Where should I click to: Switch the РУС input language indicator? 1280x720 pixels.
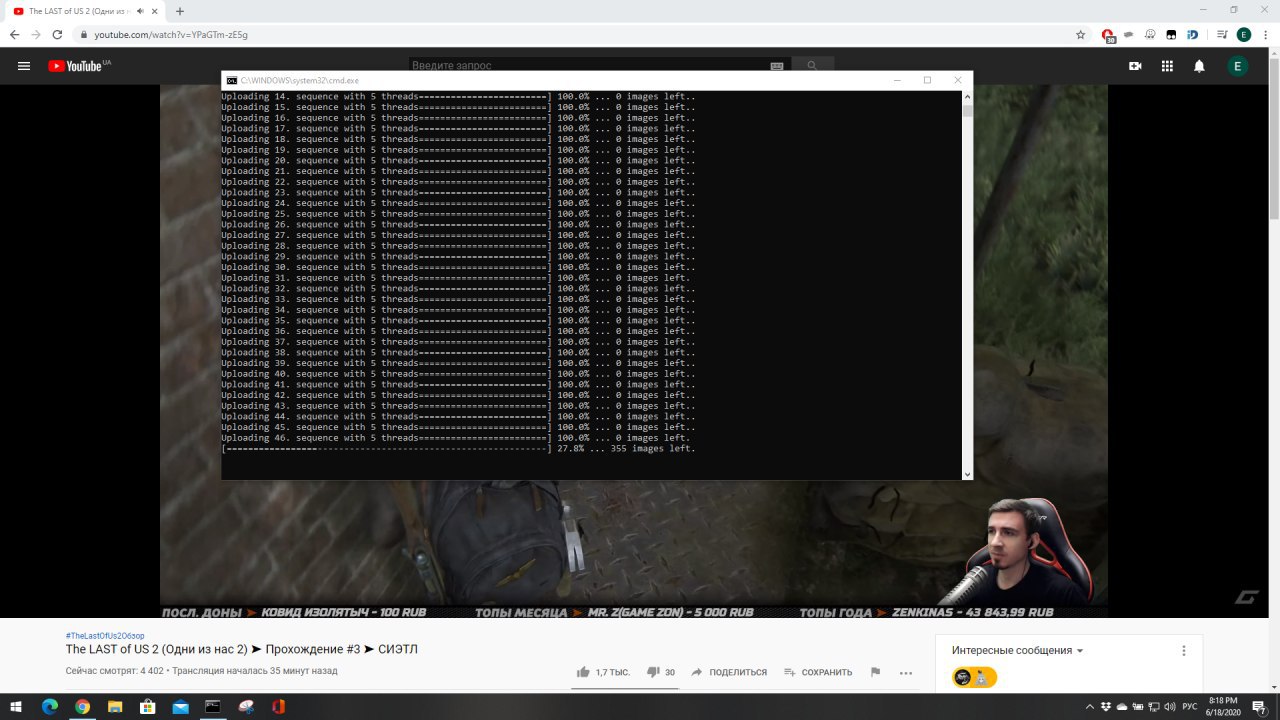pos(1190,706)
